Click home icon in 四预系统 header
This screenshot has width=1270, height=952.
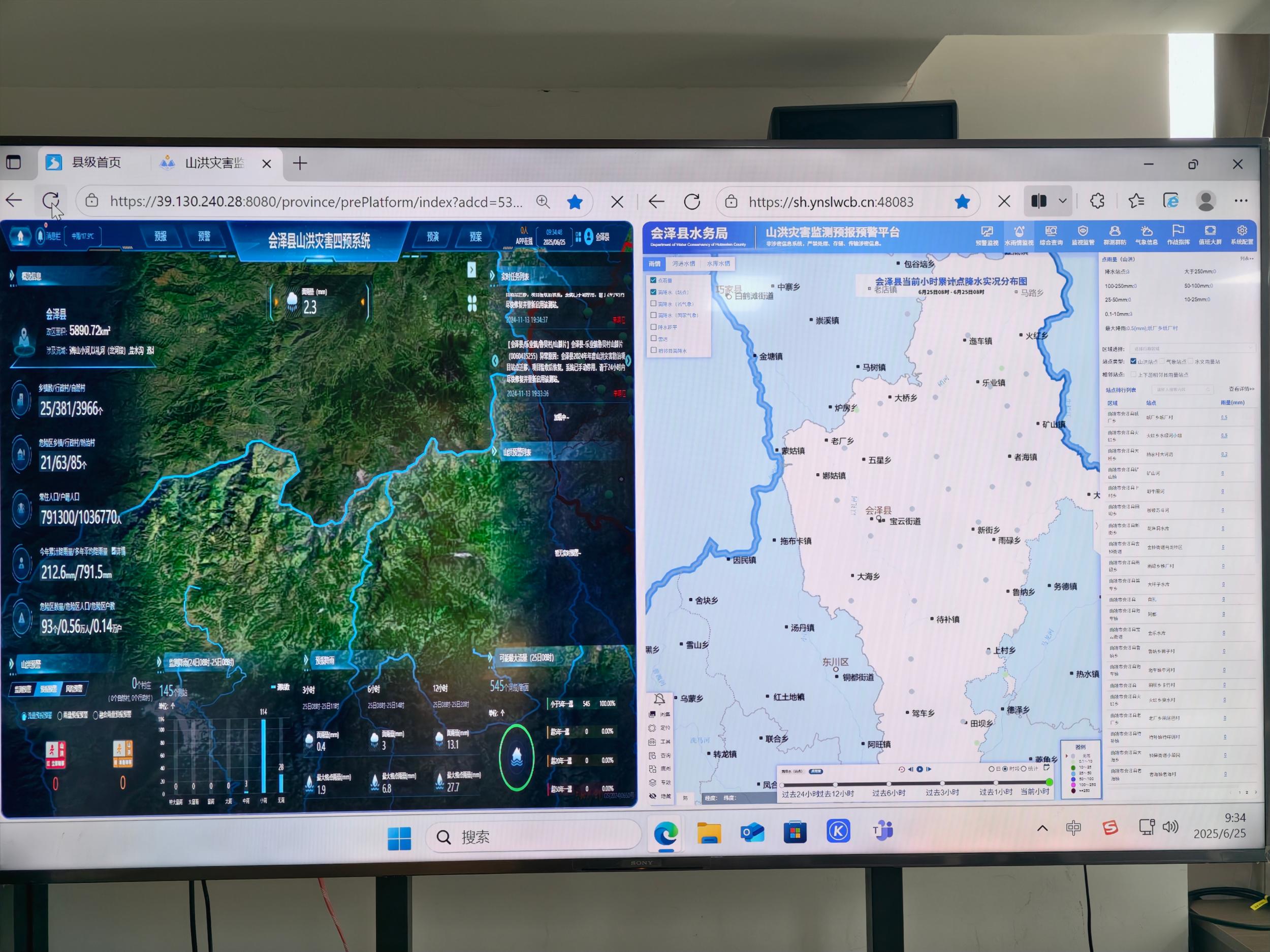pyautogui.click(x=21, y=236)
